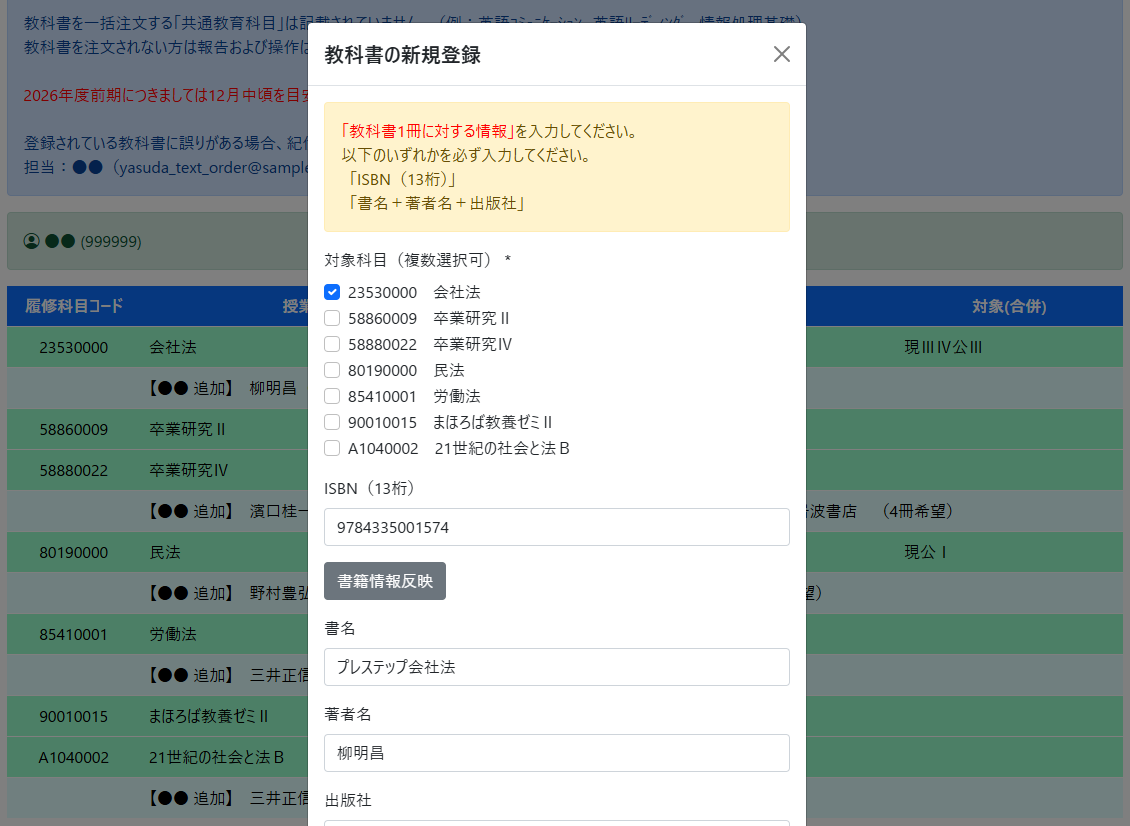
Task: Click the user profile icon beside 999999
Action: pos(31,241)
